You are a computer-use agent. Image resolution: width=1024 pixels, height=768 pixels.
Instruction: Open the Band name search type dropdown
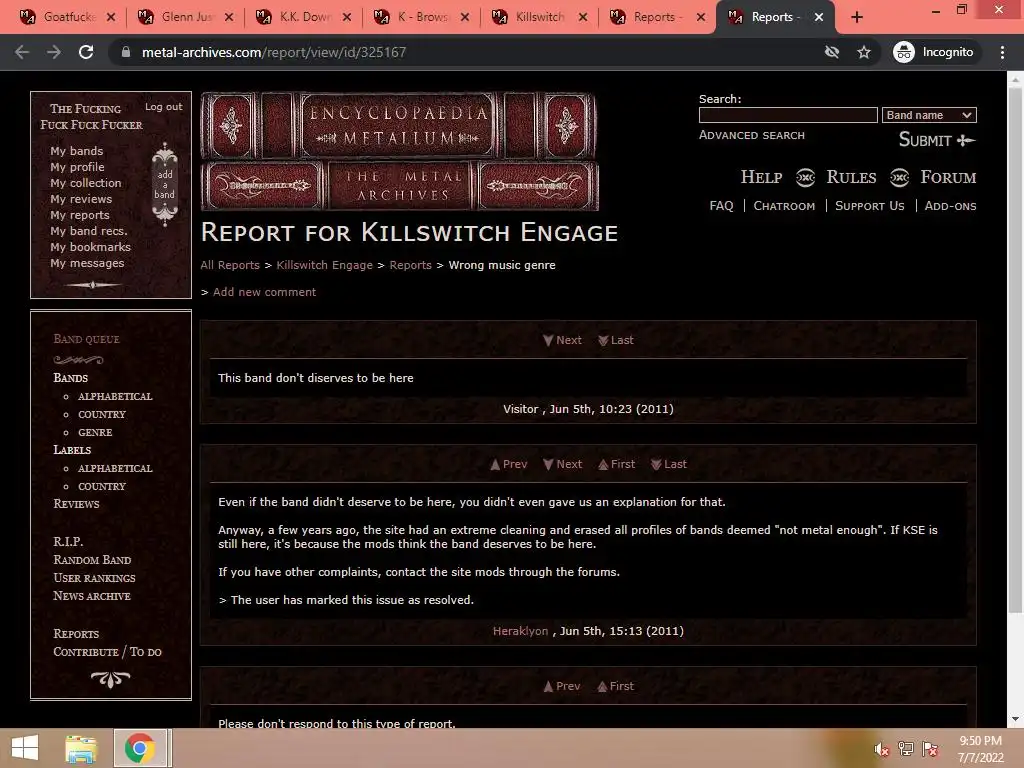[929, 115]
